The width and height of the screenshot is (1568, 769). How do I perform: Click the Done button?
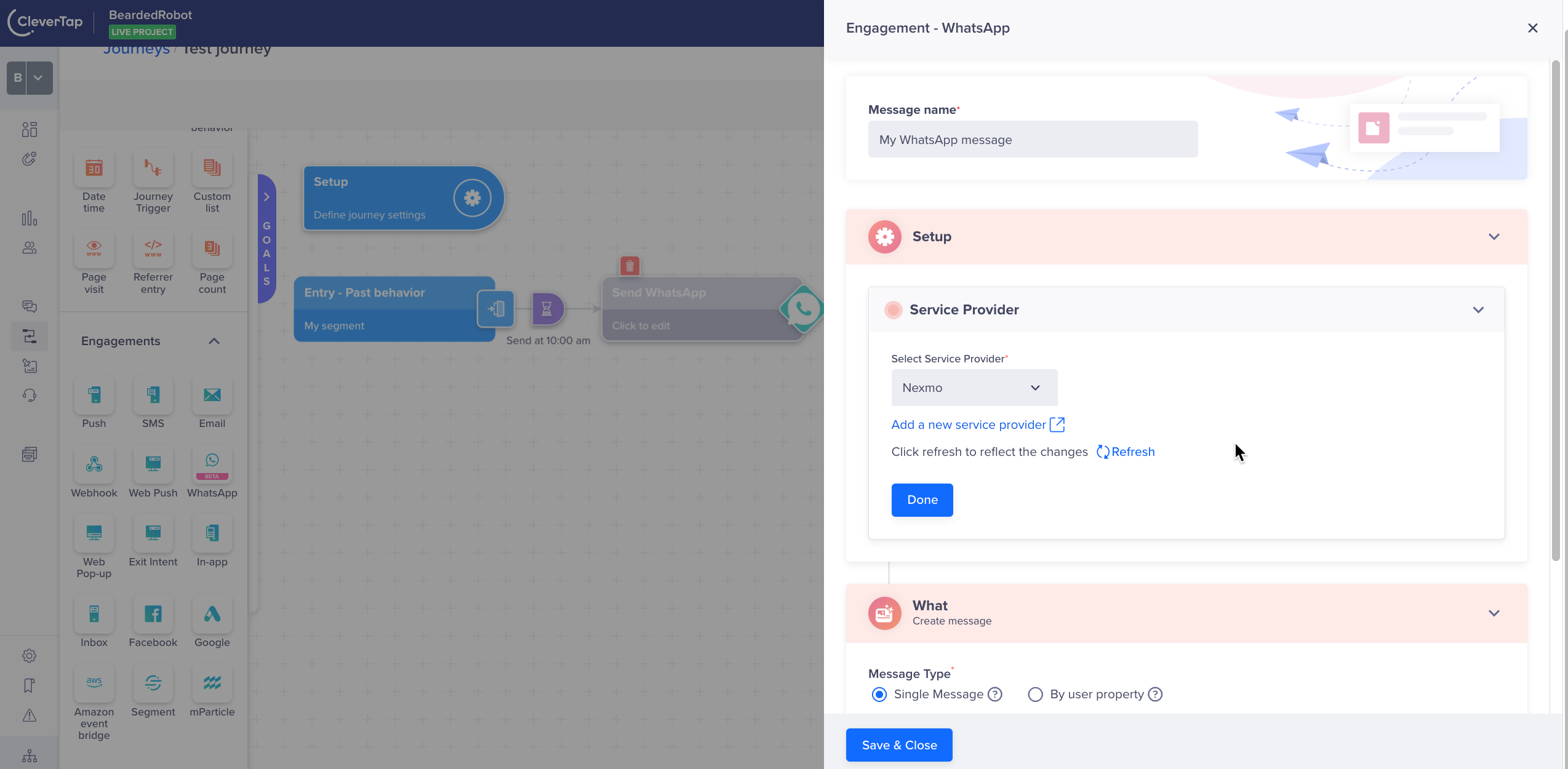[922, 500]
